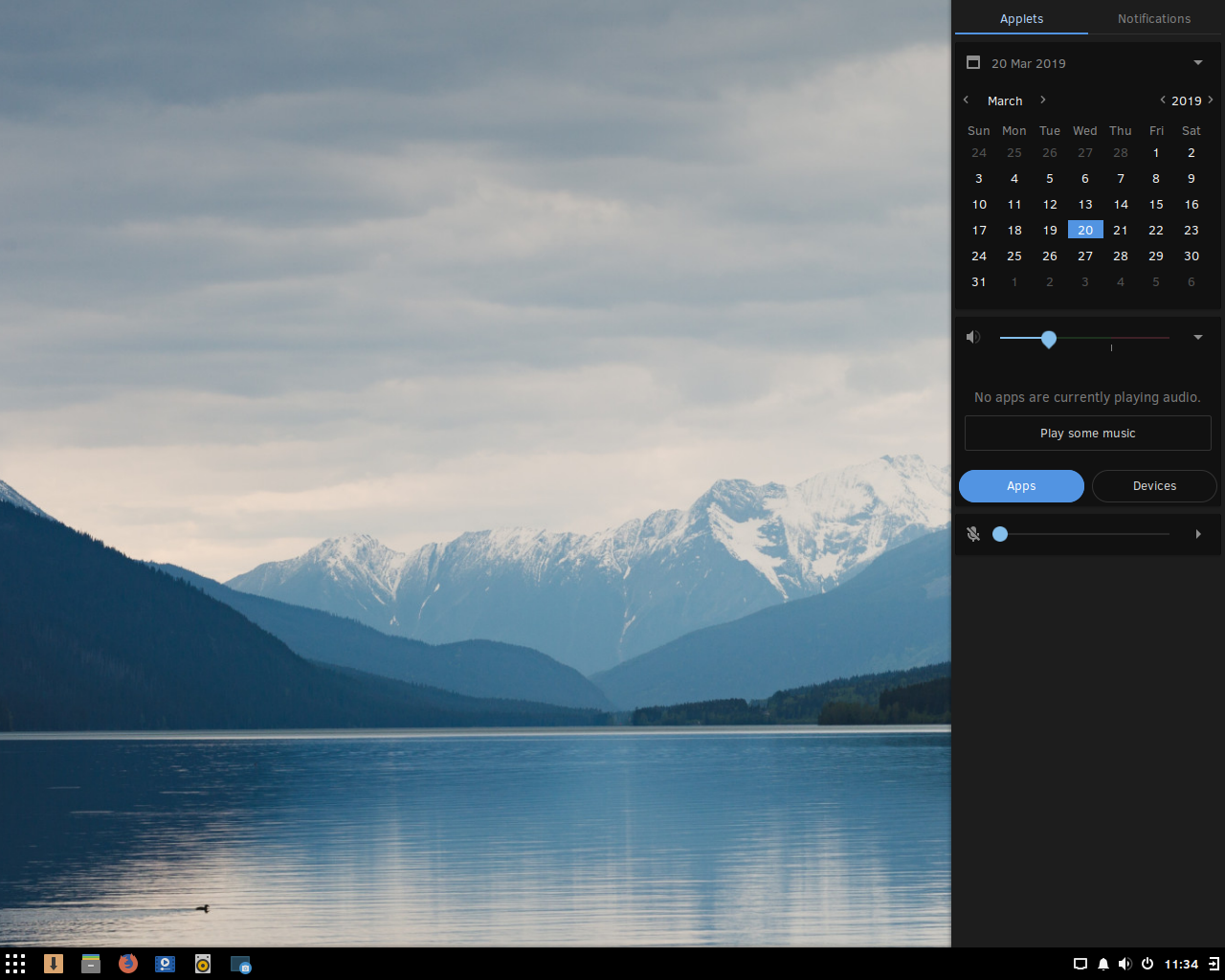1225x980 pixels.
Task: Launch Firefox from the panel
Action: coord(128,964)
